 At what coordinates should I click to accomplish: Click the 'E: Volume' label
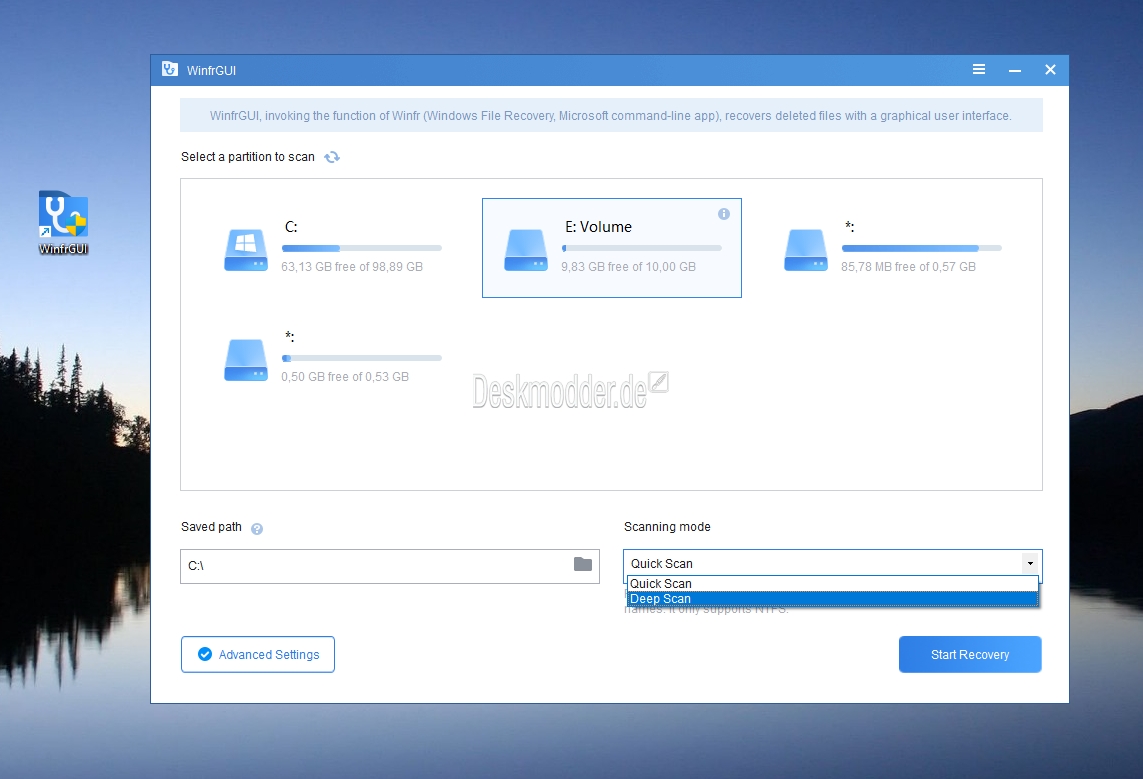[598, 227]
